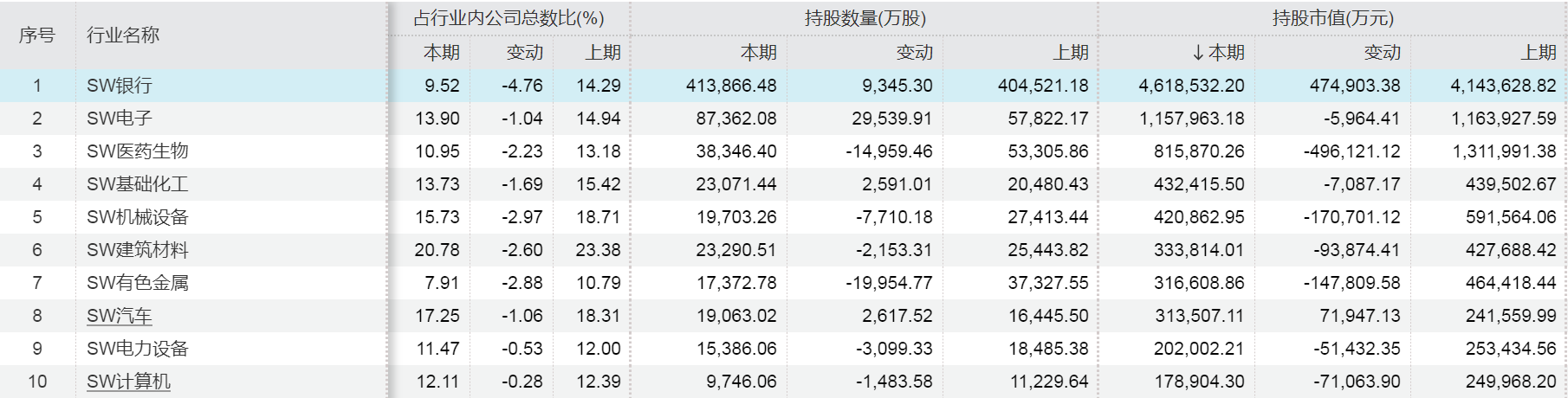The image size is (1568, 398).
Task: Choose the SW基础化工 industry entry
Action: pyautogui.click(x=137, y=184)
